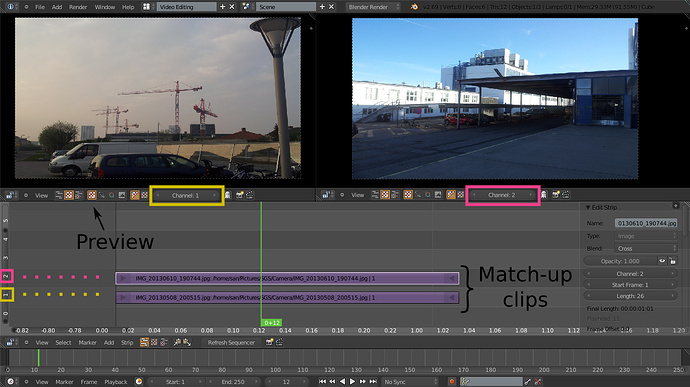
Task: Open the Render menu
Action: point(78,7)
